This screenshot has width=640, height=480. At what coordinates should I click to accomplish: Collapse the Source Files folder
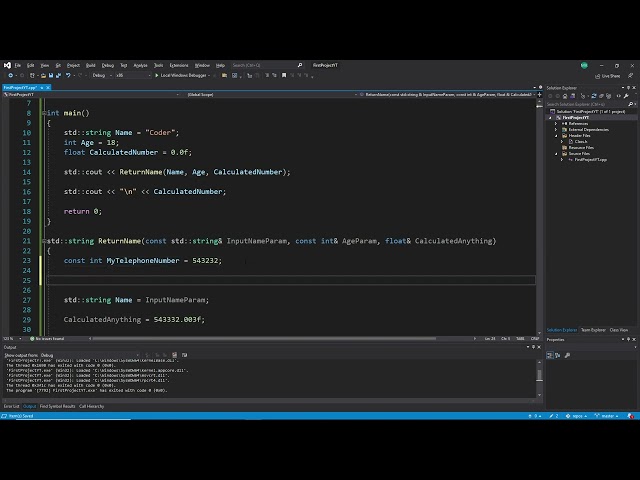(556, 154)
